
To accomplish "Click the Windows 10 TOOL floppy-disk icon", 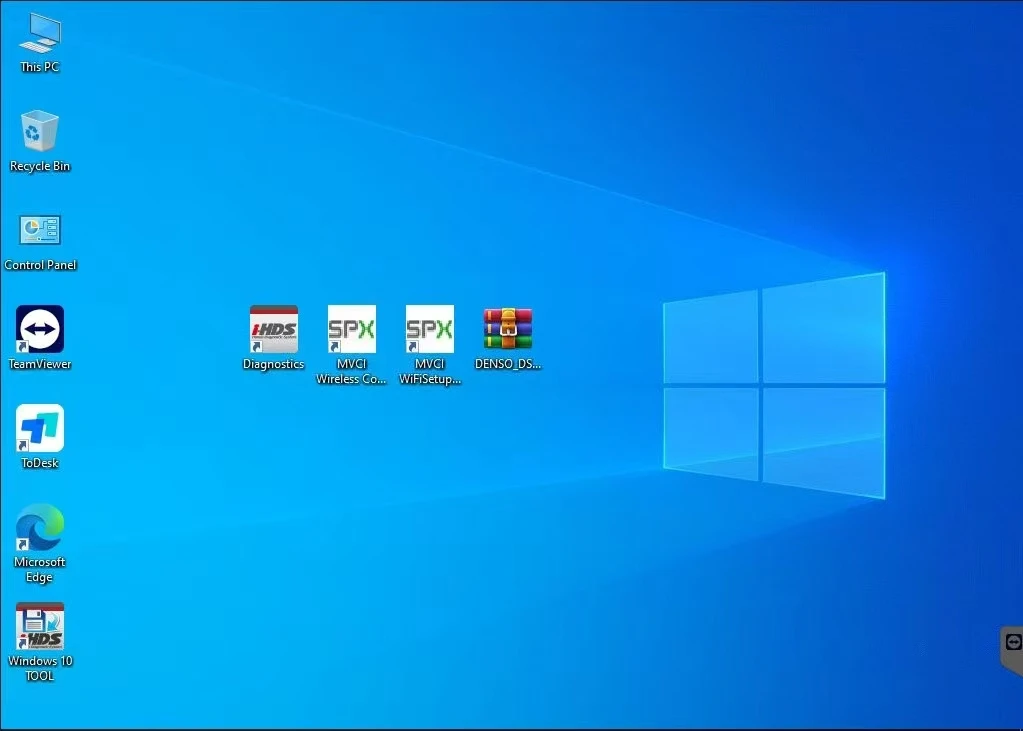I will [40, 626].
